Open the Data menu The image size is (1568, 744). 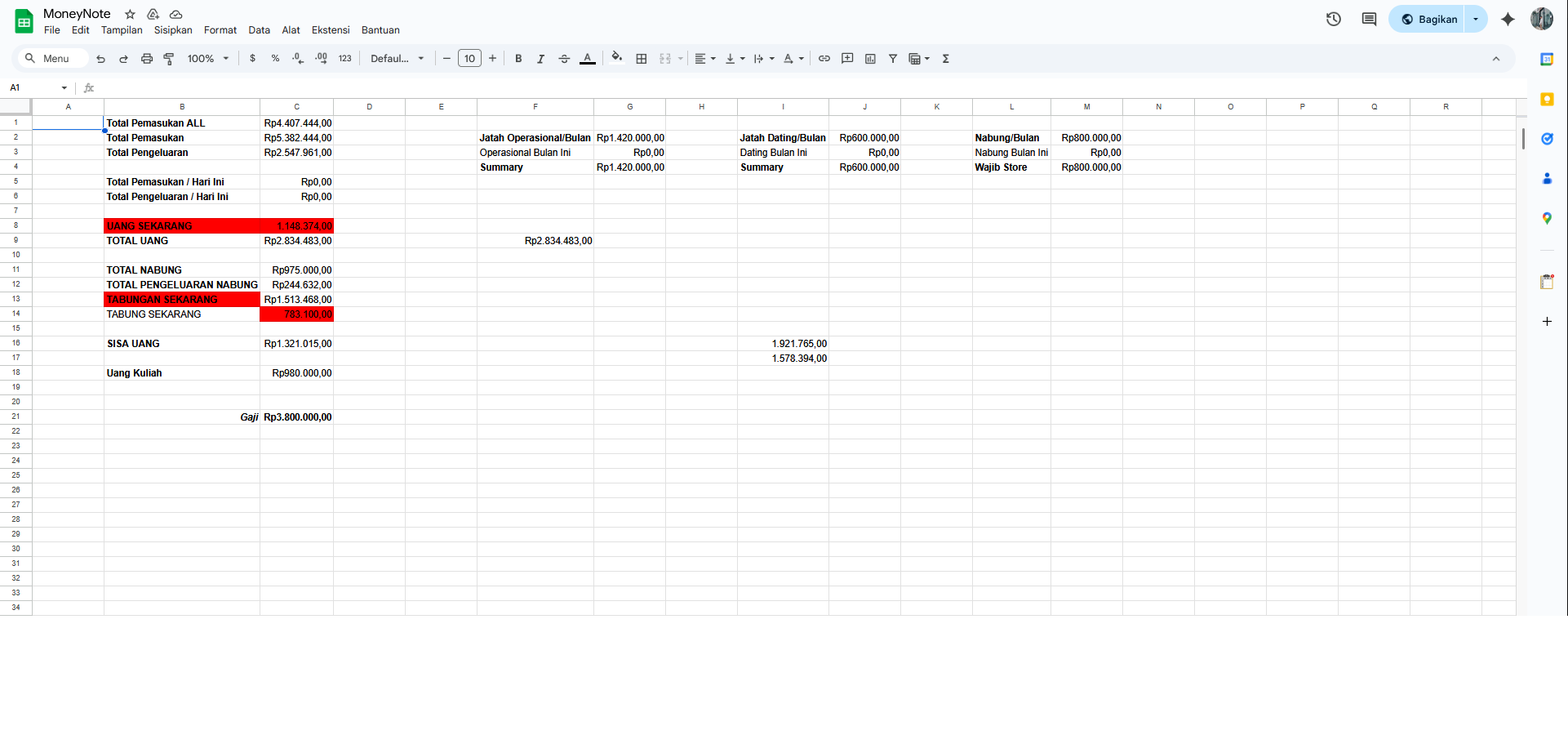(x=259, y=30)
